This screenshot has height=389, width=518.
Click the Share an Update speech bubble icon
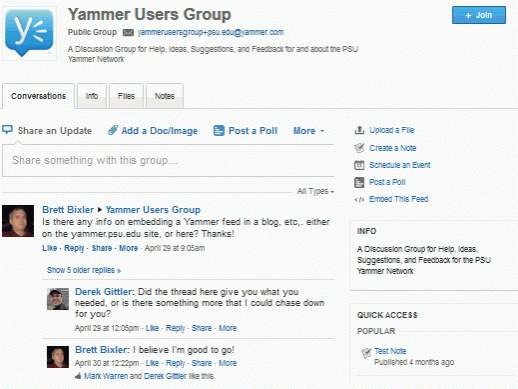point(7,129)
